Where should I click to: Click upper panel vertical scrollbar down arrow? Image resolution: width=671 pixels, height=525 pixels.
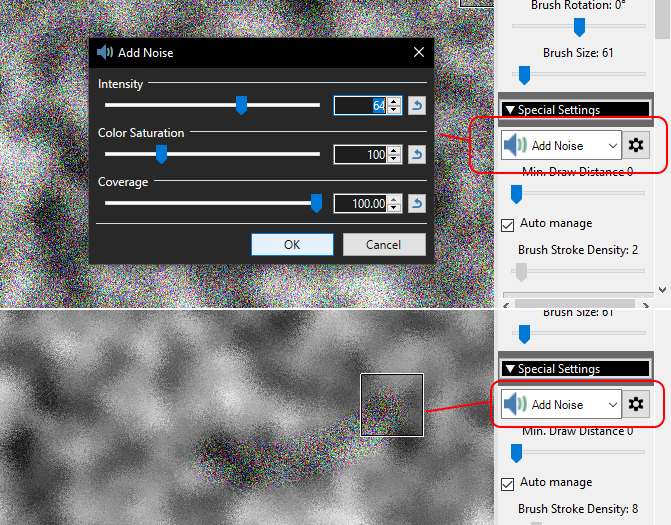tap(662, 290)
